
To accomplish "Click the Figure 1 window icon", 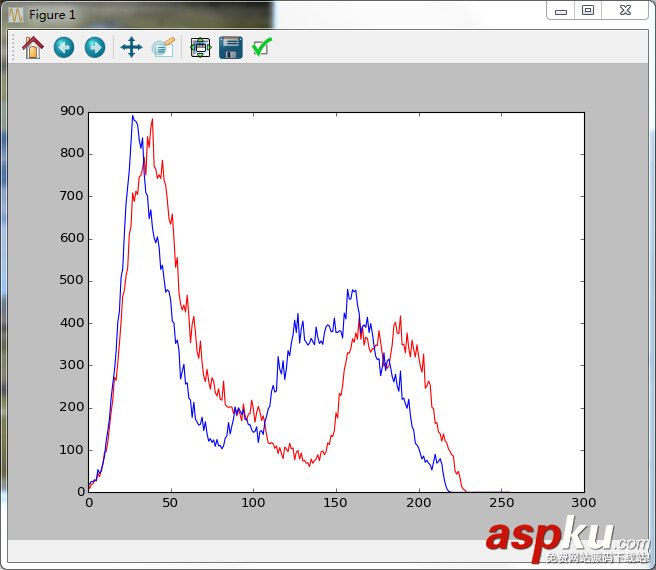I will pos(16,15).
